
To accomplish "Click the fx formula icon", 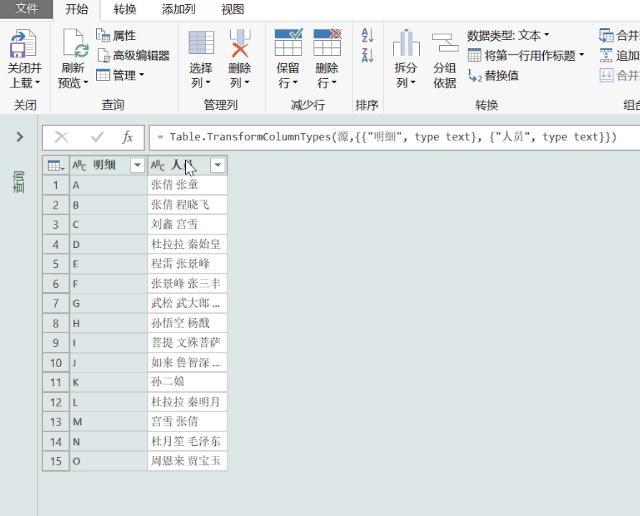I will click(127, 137).
